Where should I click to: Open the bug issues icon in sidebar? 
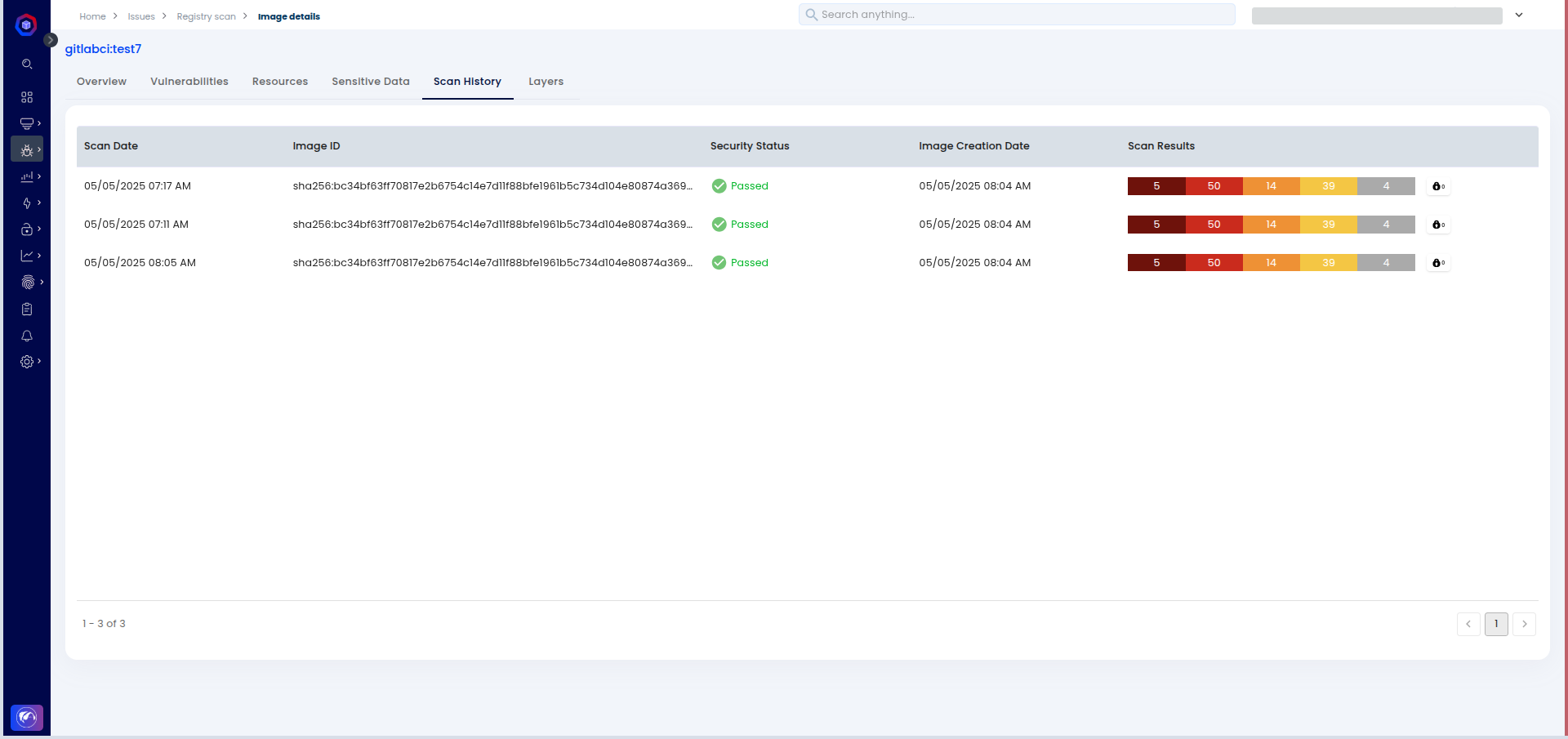27,150
